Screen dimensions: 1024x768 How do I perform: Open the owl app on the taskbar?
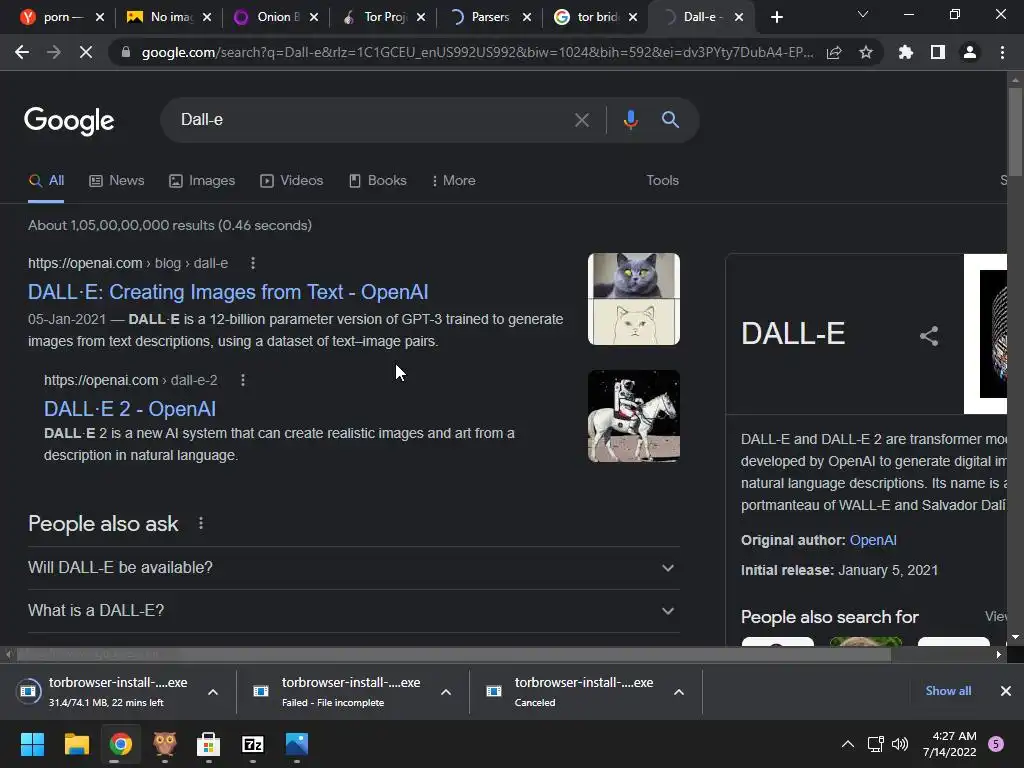[165, 744]
